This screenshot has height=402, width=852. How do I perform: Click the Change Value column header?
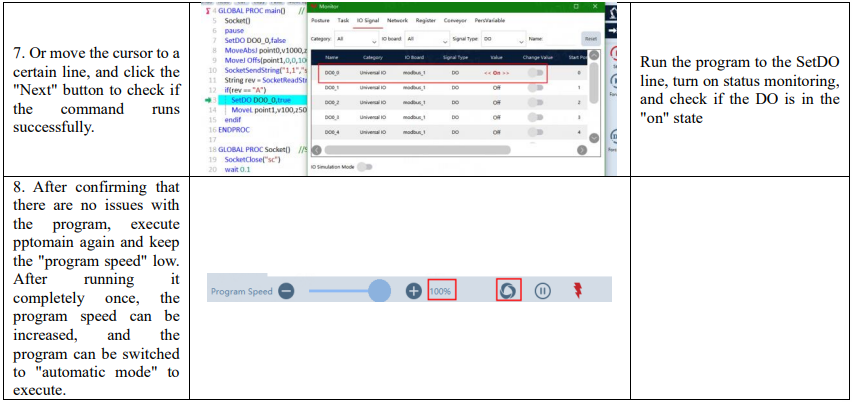tap(537, 56)
